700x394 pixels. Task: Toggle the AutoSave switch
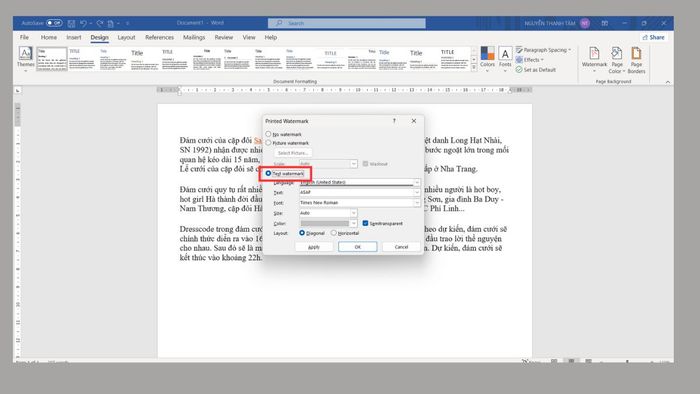point(54,23)
